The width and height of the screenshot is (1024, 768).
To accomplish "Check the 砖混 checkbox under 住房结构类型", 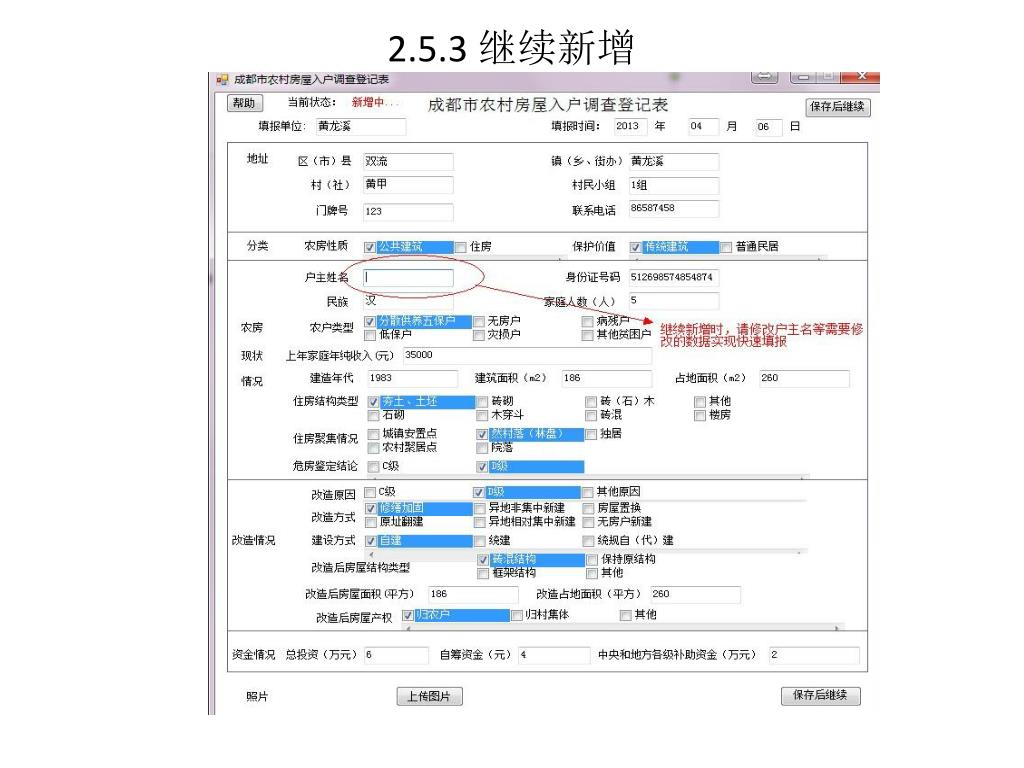I will coord(591,415).
